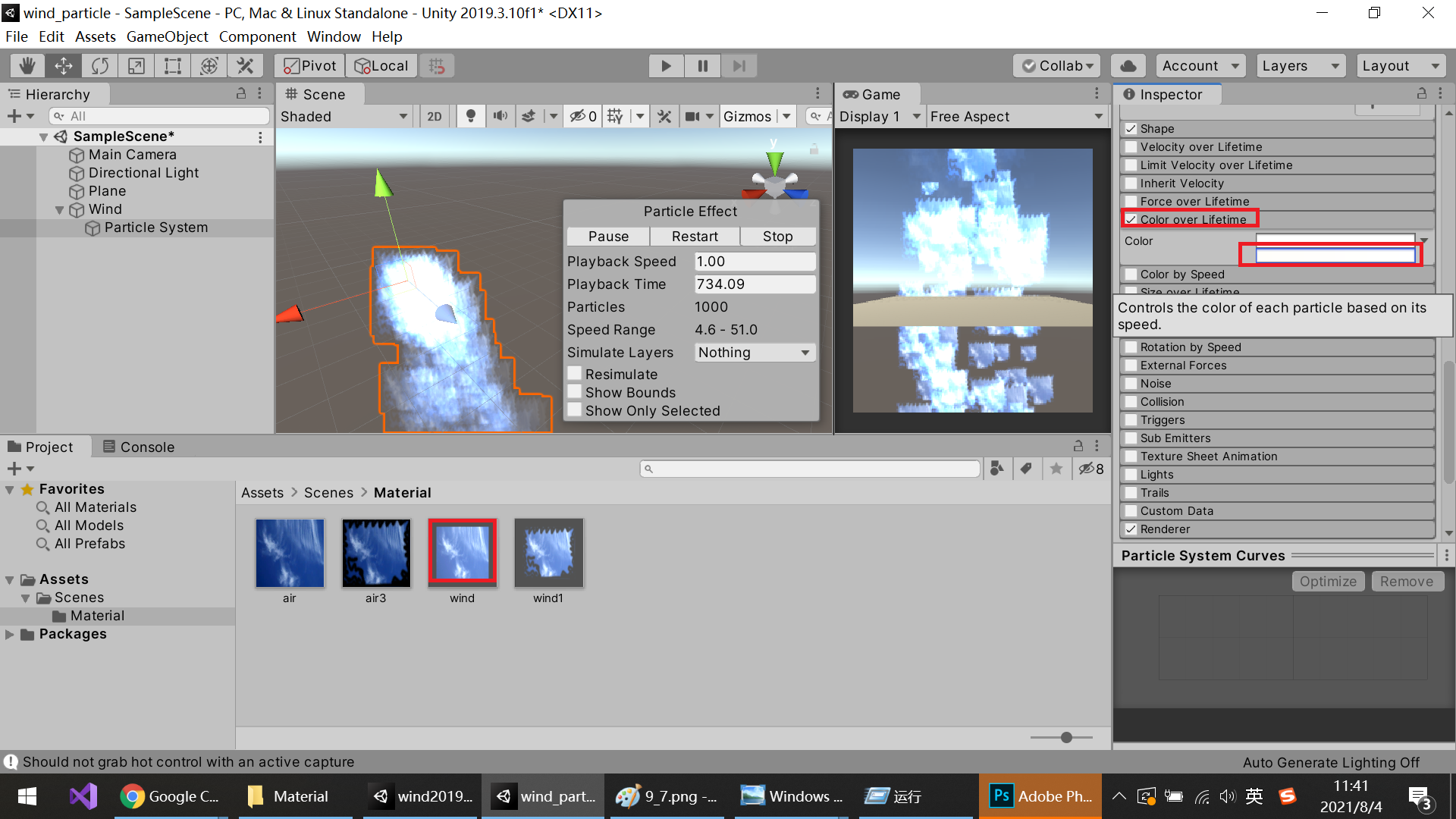
Task: Enable the Force over Lifetime module
Action: tap(1131, 201)
